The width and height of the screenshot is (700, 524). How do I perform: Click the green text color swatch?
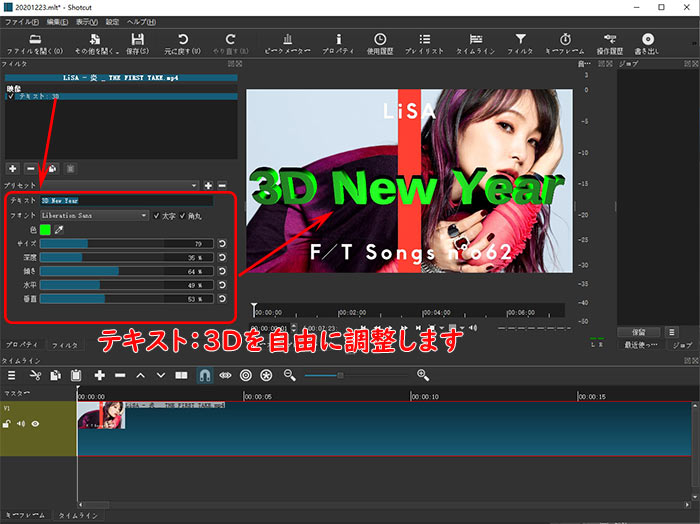45,230
